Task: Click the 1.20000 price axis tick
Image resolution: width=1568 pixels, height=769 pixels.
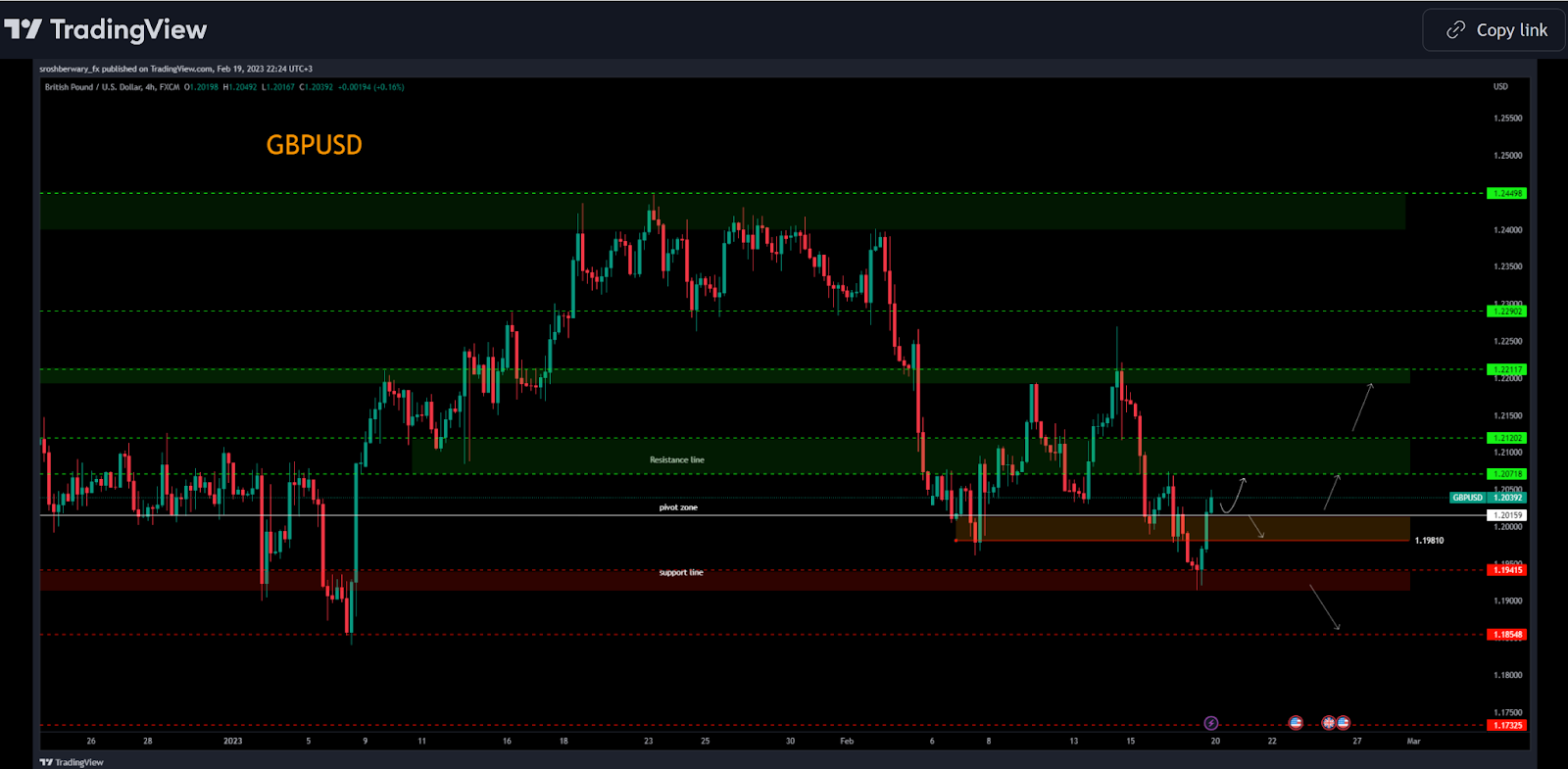Action: [x=1508, y=527]
